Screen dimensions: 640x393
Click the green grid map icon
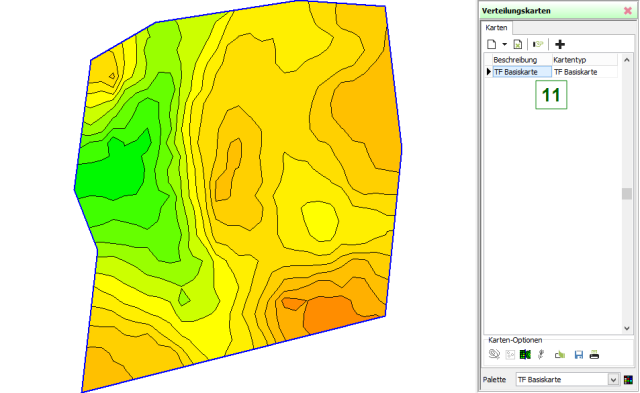click(x=525, y=355)
